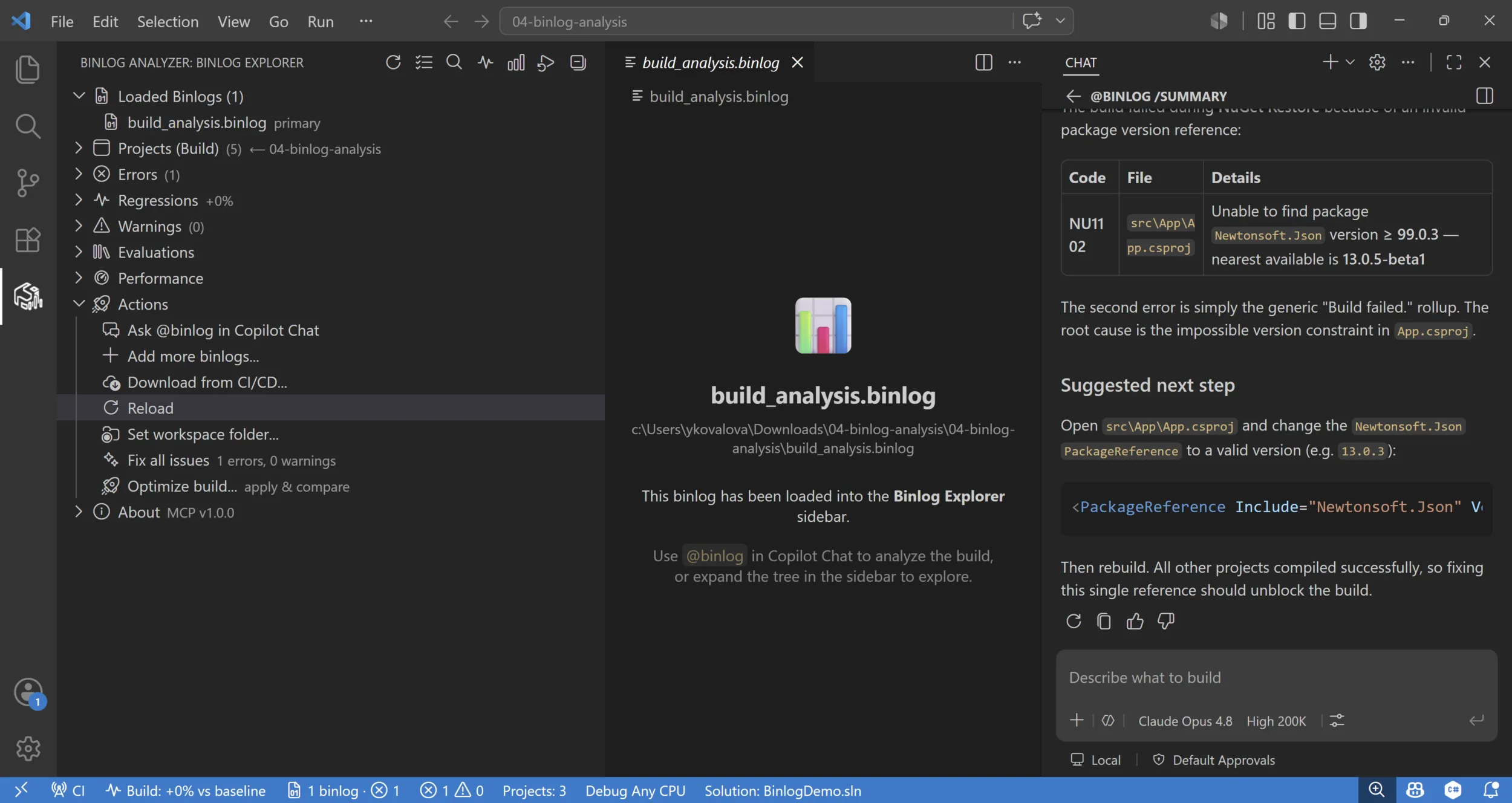
Task: Click the pulse regressions icon in explorer toolbar
Action: click(485, 62)
